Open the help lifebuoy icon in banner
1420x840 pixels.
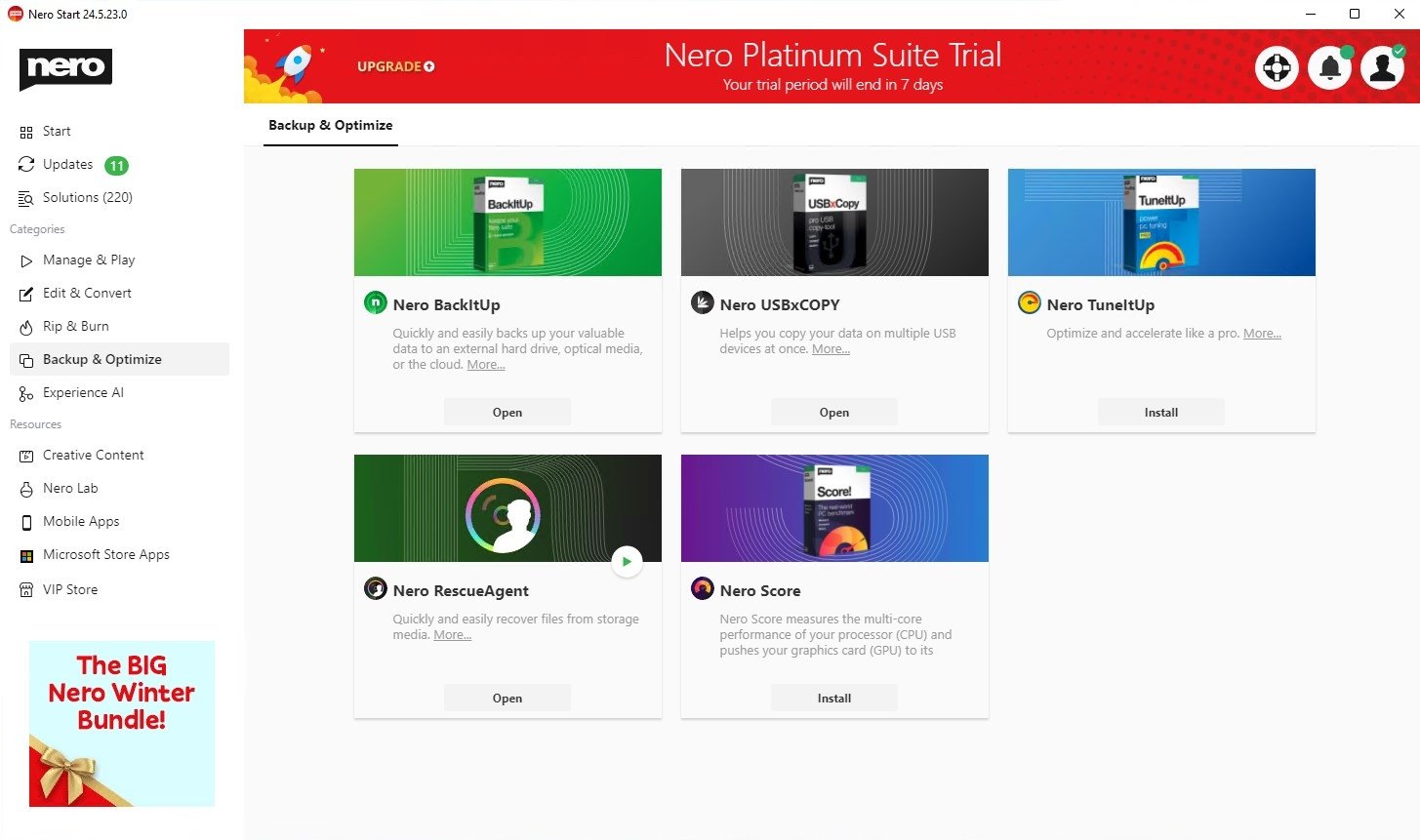coord(1277,67)
